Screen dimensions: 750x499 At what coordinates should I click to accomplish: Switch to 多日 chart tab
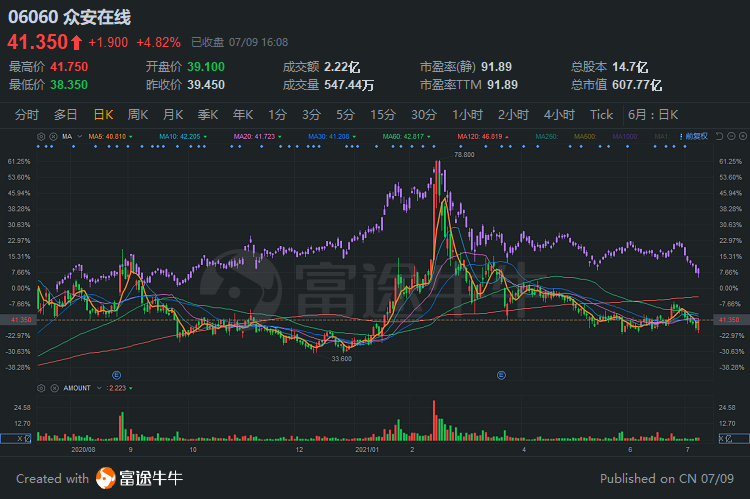[66, 115]
